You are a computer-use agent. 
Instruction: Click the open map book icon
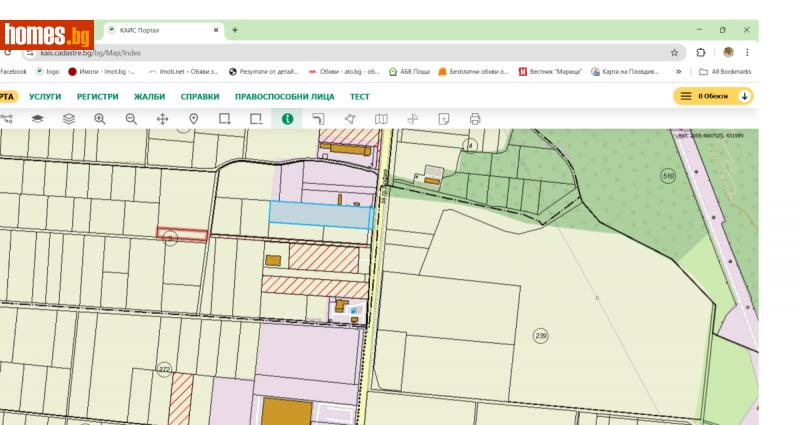pyautogui.click(x=381, y=118)
